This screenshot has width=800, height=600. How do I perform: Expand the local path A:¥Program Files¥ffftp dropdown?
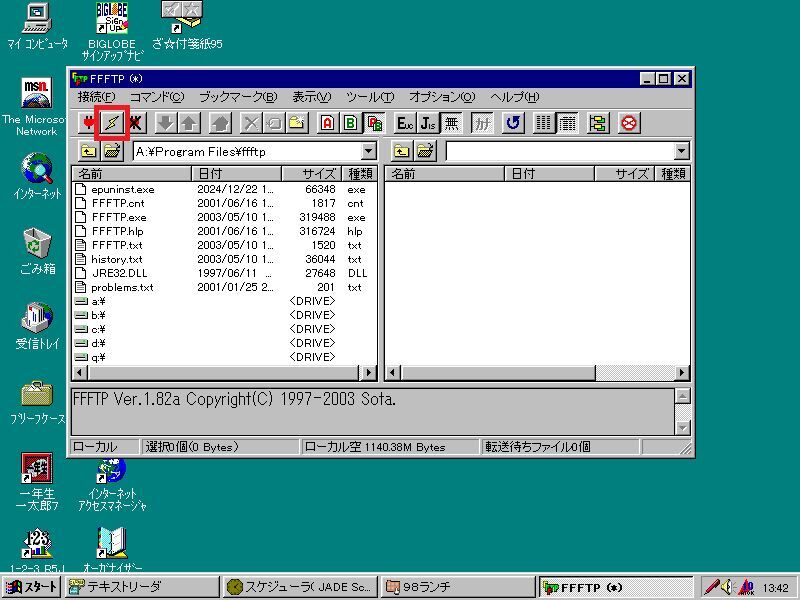coord(368,152)
